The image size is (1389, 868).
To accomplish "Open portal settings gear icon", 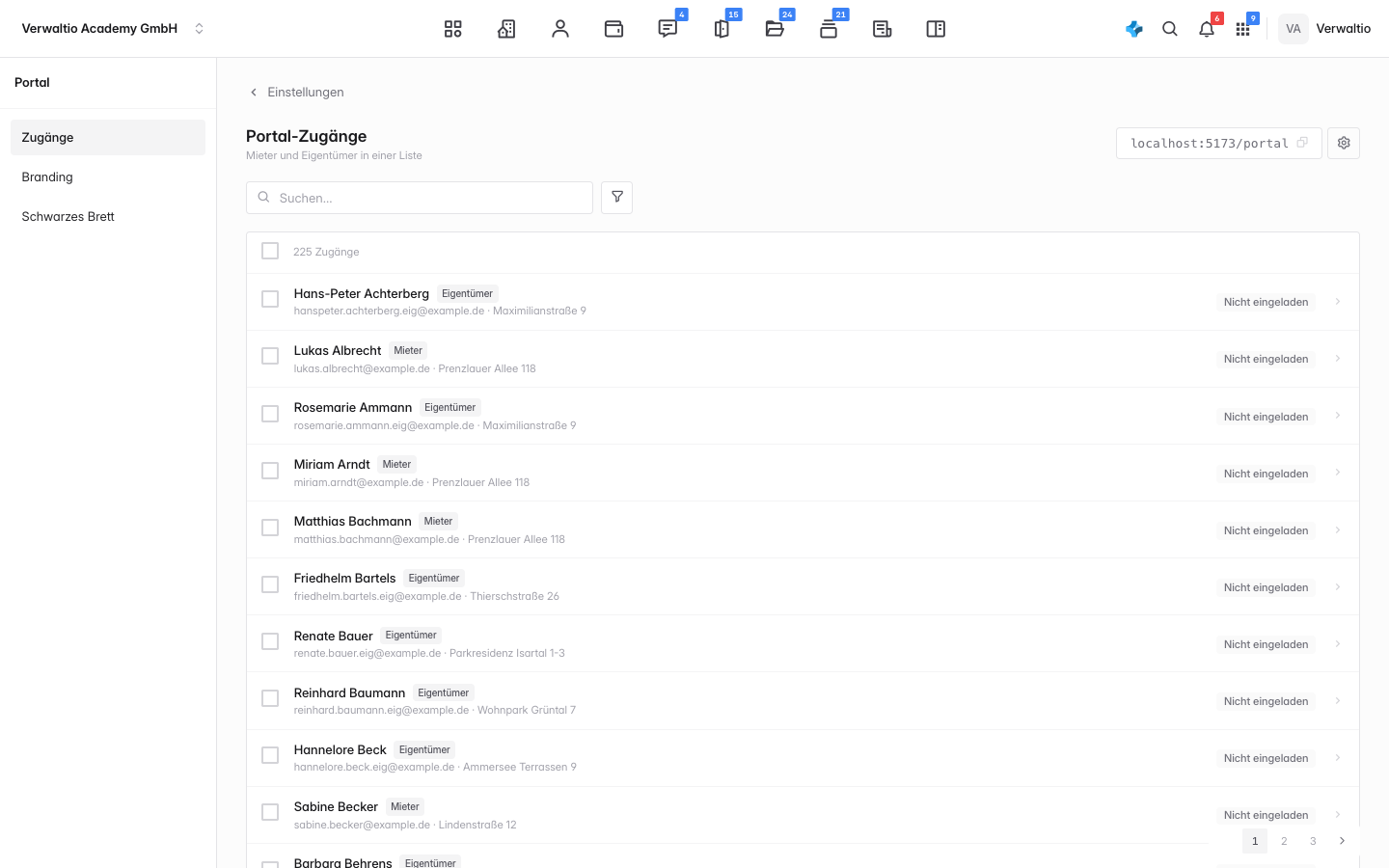I will coord(1344,143).
